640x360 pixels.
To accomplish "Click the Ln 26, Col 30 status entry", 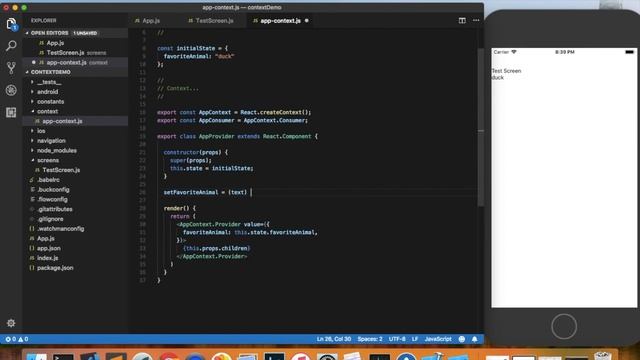I will pos(333,339).
